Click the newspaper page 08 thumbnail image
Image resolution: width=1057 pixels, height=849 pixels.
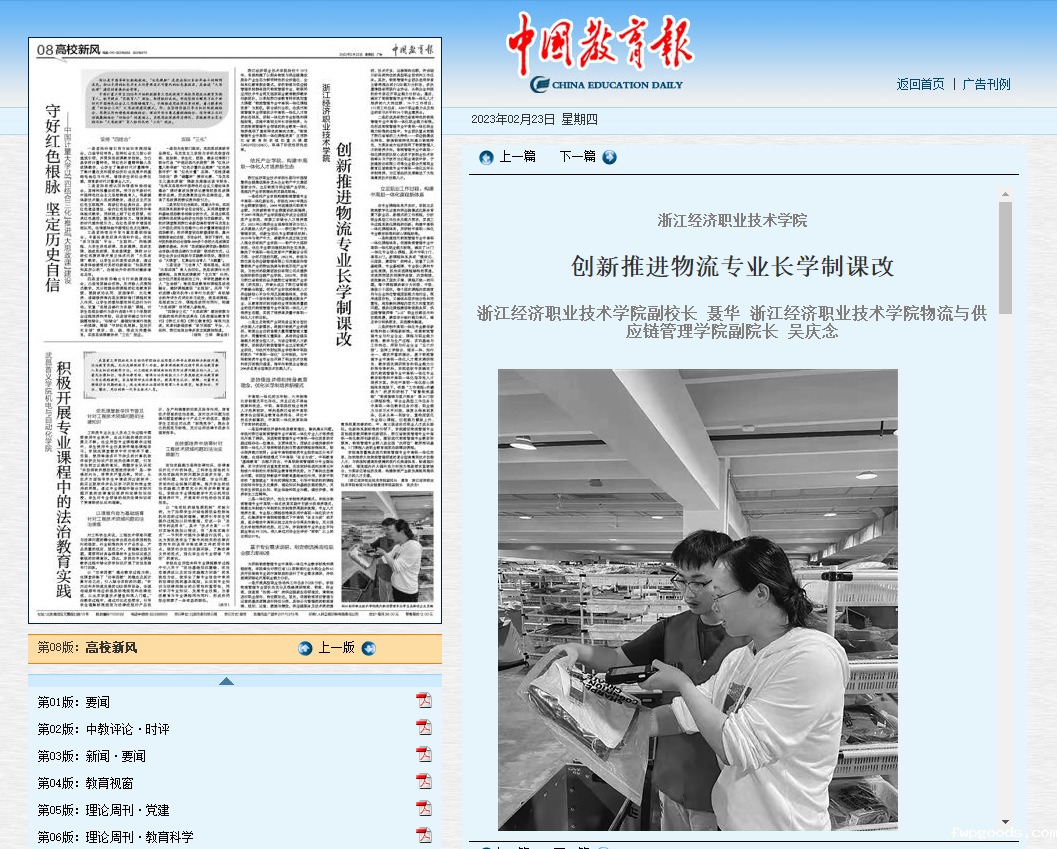(x=235, y=330)
